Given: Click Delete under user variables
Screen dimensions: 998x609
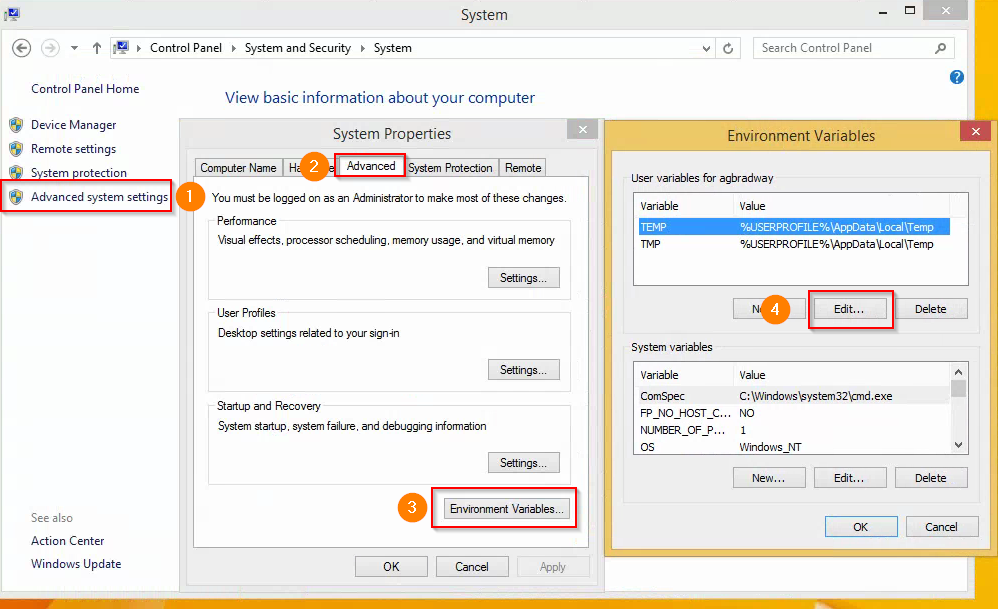Looking at the screenshot, I should pyautogui.click(x=931, y=309).
